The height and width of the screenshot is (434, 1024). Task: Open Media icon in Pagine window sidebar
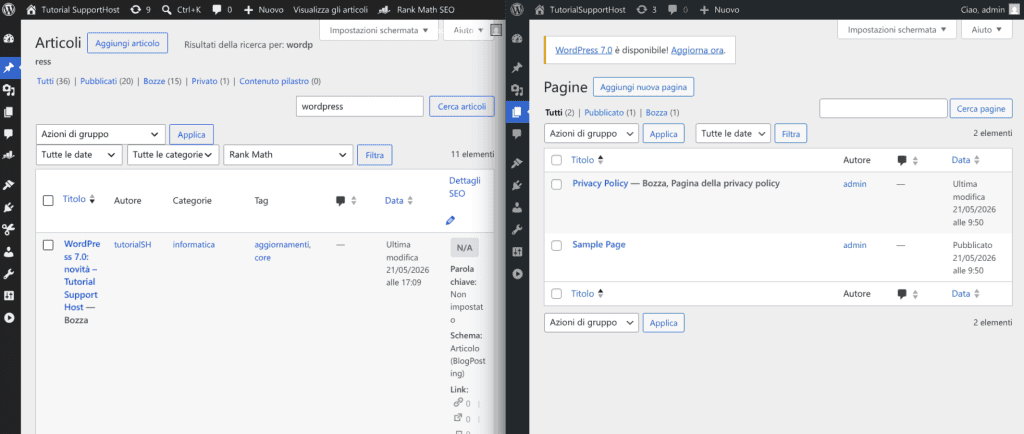pos(517,90)
